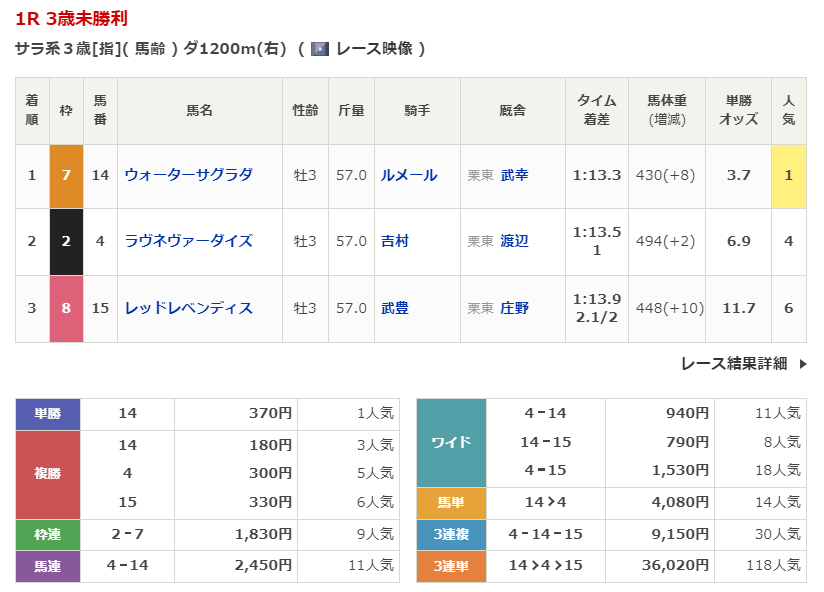Click the yellow popularity 1 cell
Viewport: 824px width, 592px height.
pos(788,175)
